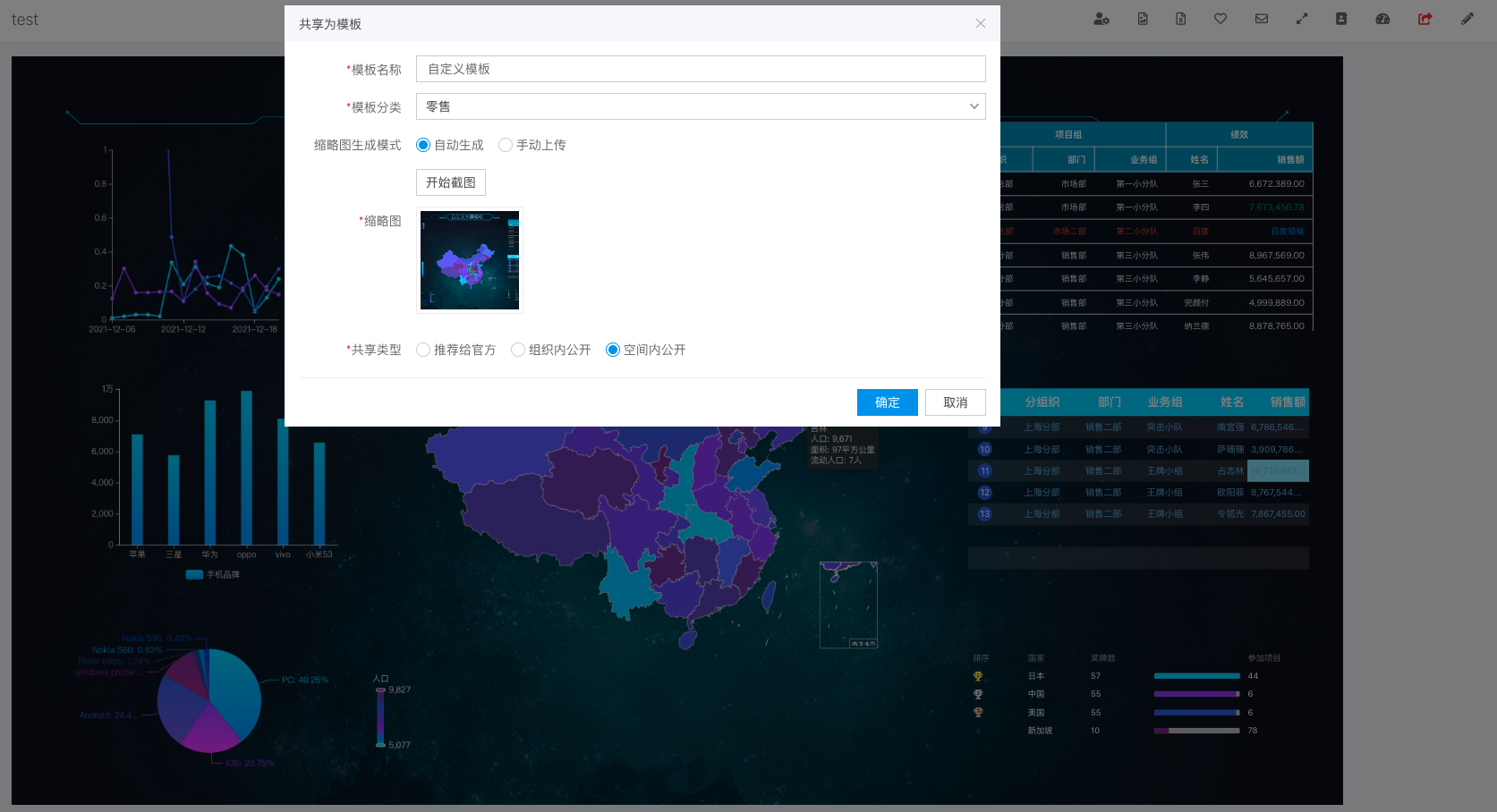Click the 4,999,889.00 sales value

[1277, 302]
